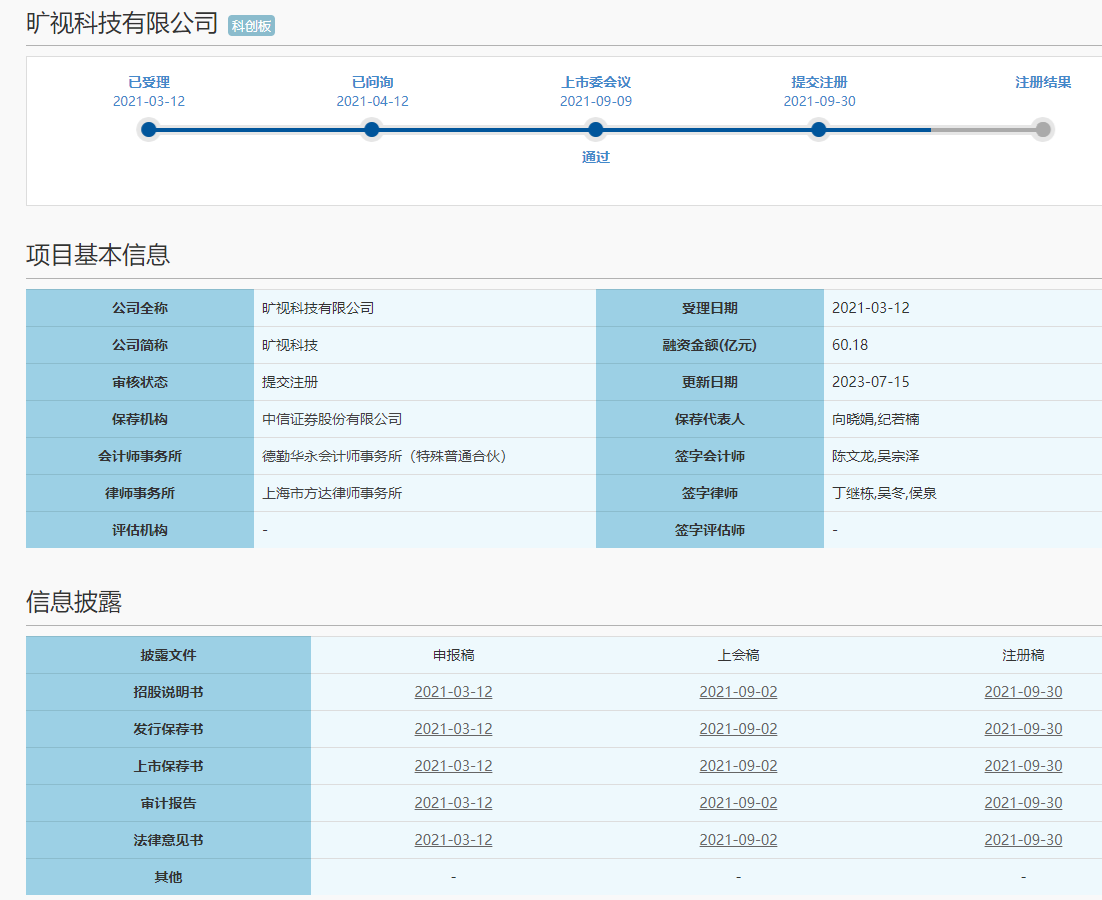Select the 上市委会议 timeline marker dot
Image resolution: width=1102 pixels, height=900 pixels.
(x=596, y=129)
